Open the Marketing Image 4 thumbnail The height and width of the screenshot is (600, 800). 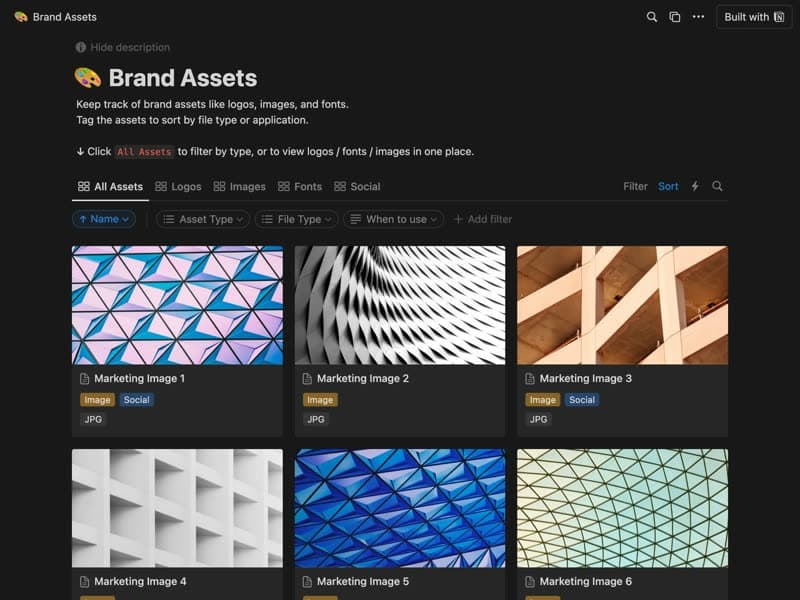178,508
